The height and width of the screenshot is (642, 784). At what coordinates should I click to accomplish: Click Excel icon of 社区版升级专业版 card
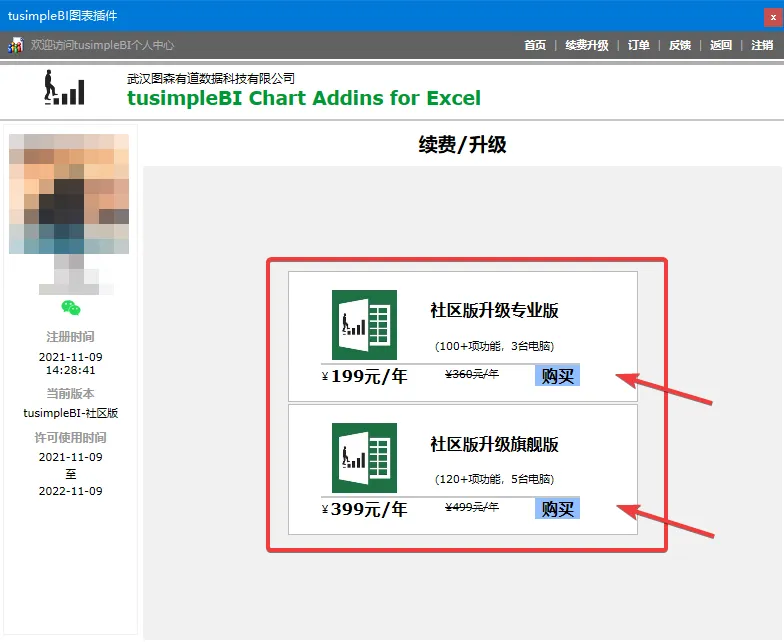point(364,325)
